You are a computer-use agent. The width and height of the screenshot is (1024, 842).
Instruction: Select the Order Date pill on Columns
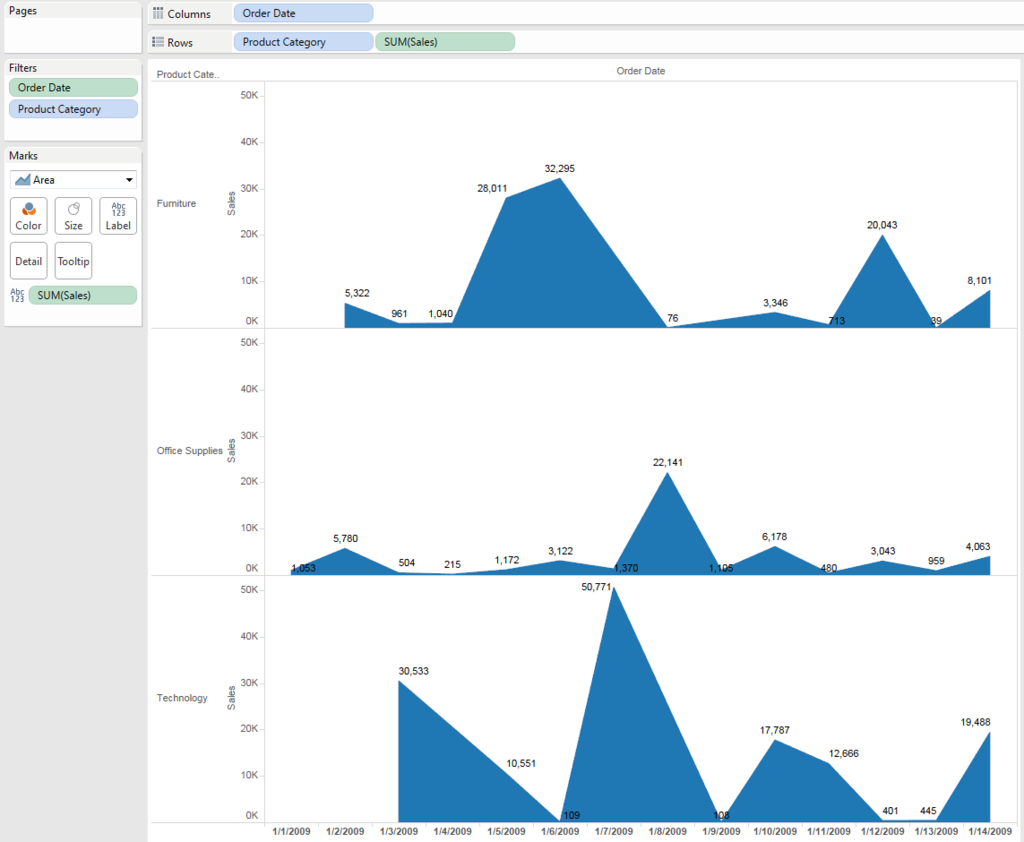click(303, 13)
